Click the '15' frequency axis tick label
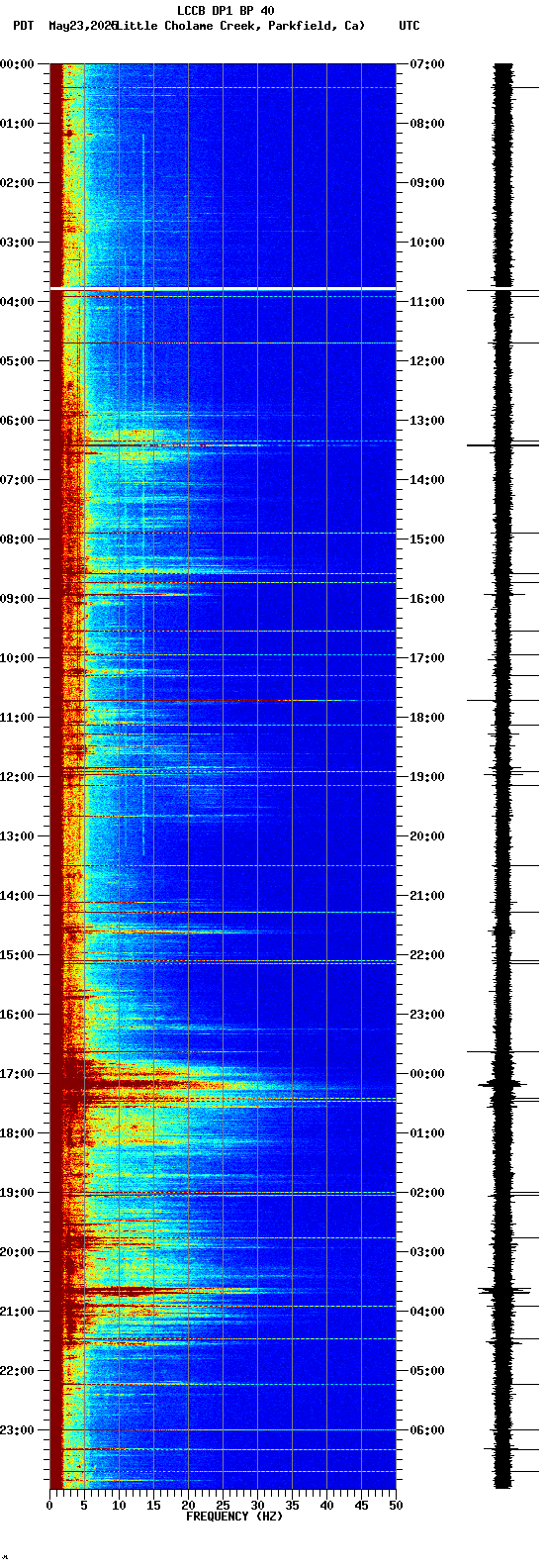The height and width of the screenshot is (1568, 546). [x=153, y=1505]
